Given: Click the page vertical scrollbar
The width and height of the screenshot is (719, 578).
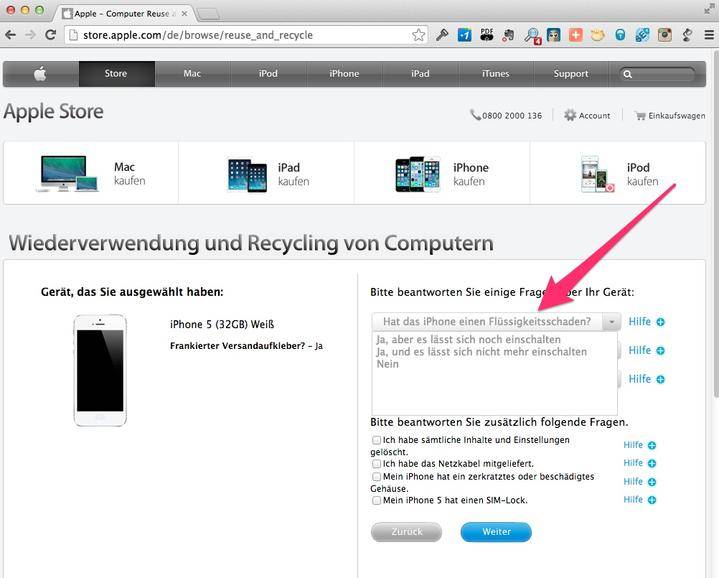Looking at the screenshot, I should coord(716,222).
